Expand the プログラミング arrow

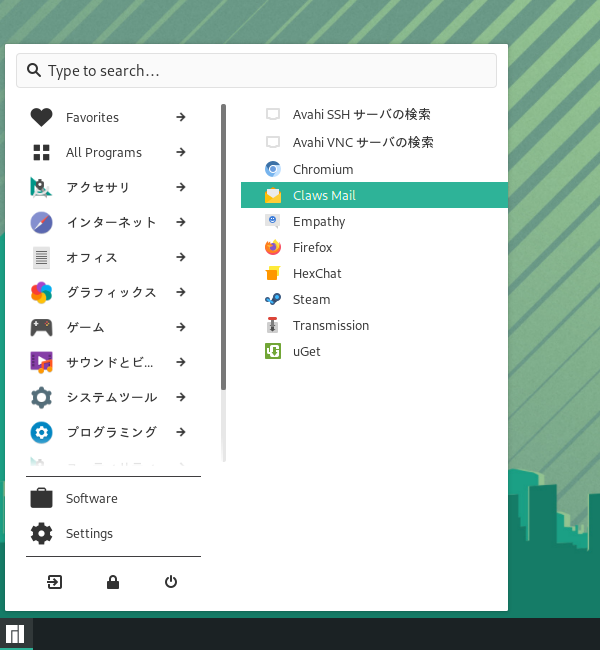[180, 432]
